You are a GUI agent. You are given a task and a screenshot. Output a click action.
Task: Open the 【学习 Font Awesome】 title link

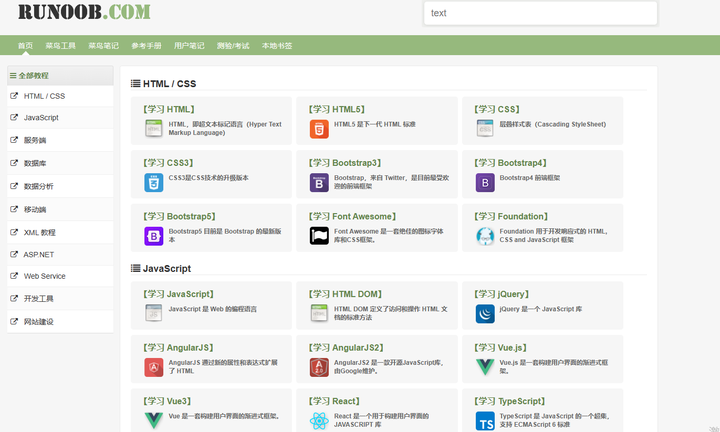coord(352,216)
